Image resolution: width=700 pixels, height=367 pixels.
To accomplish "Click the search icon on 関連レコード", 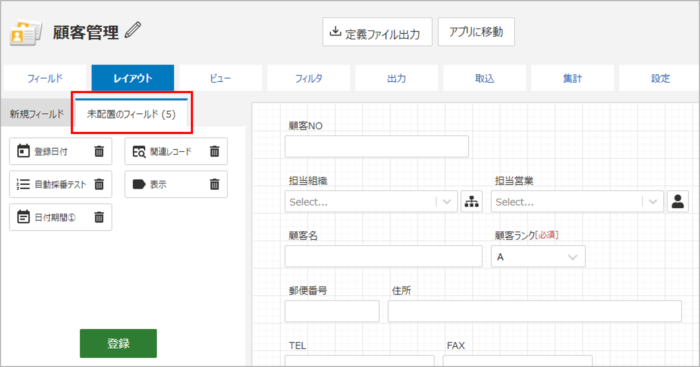I will (x=139, y=152).
